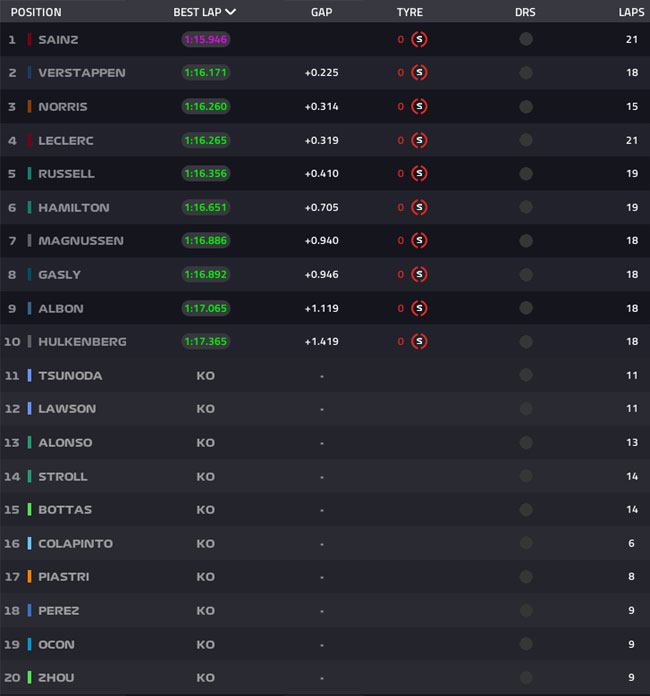Select Sainz's purple best lap time
Image resolution: width=650 pixels, height=696 pixels.
tap(206, 40)
